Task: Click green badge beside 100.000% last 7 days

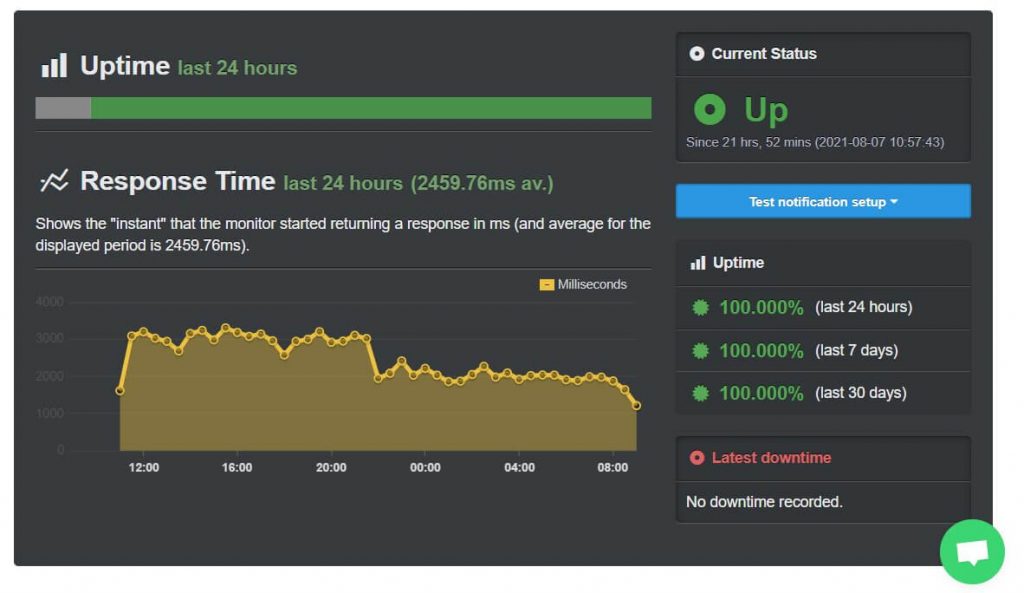Action: tap(700, 350)
